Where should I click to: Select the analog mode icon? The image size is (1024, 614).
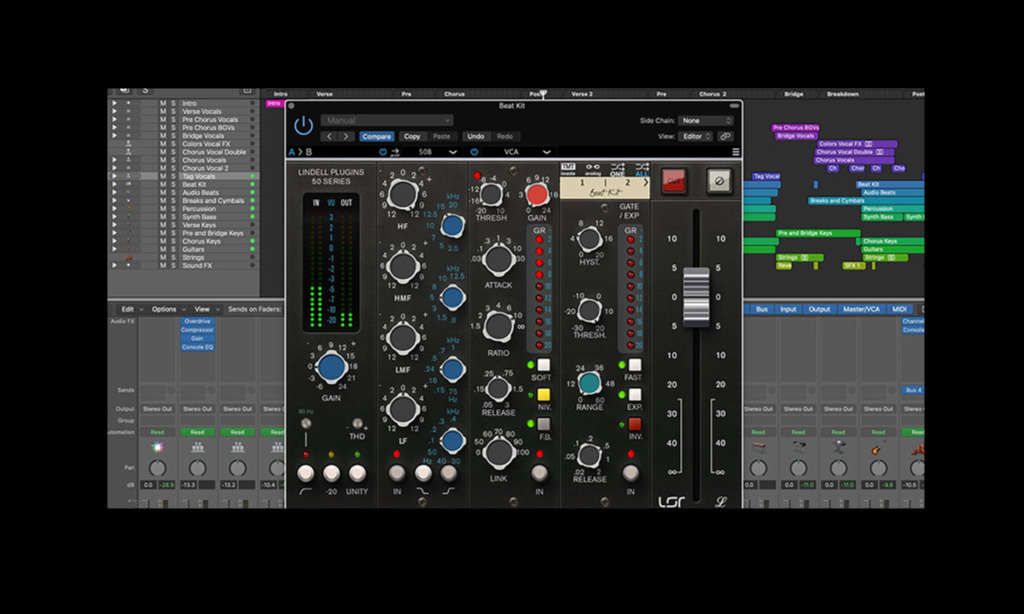592,169
